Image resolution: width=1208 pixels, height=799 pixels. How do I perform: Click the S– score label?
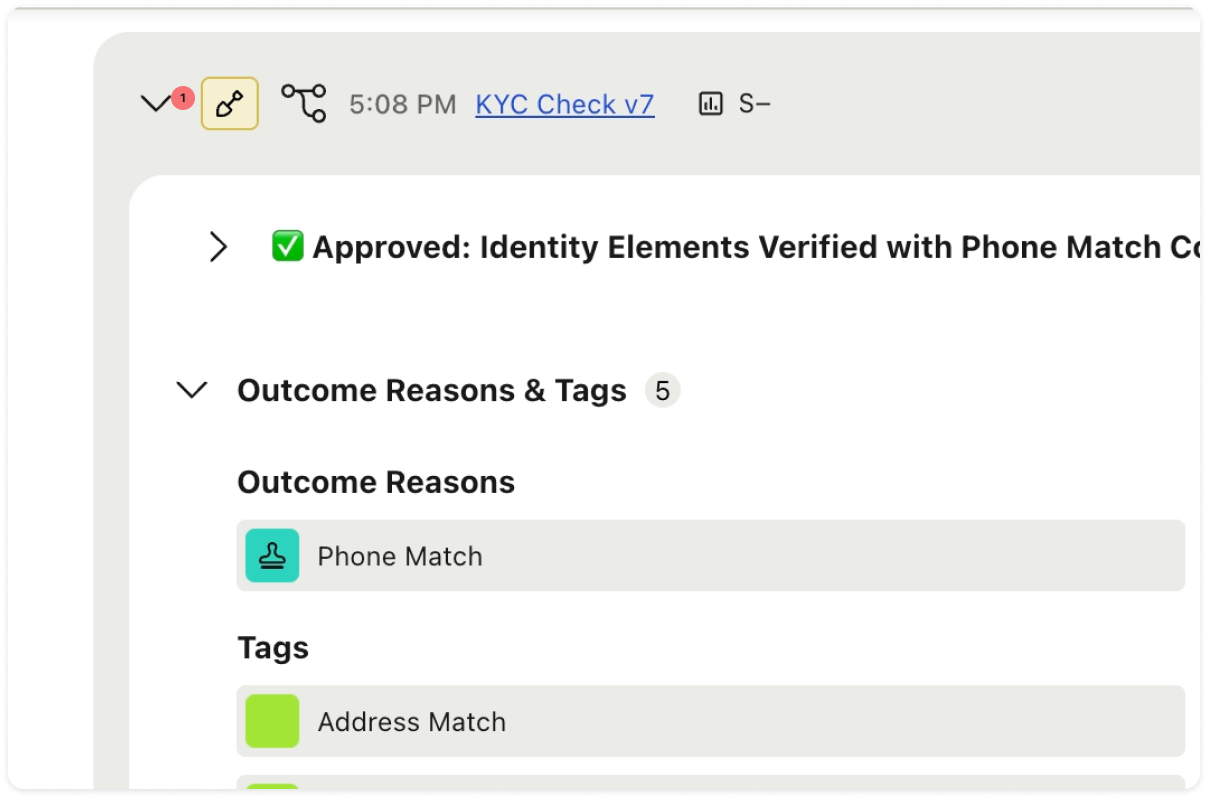tap(755, 104)
